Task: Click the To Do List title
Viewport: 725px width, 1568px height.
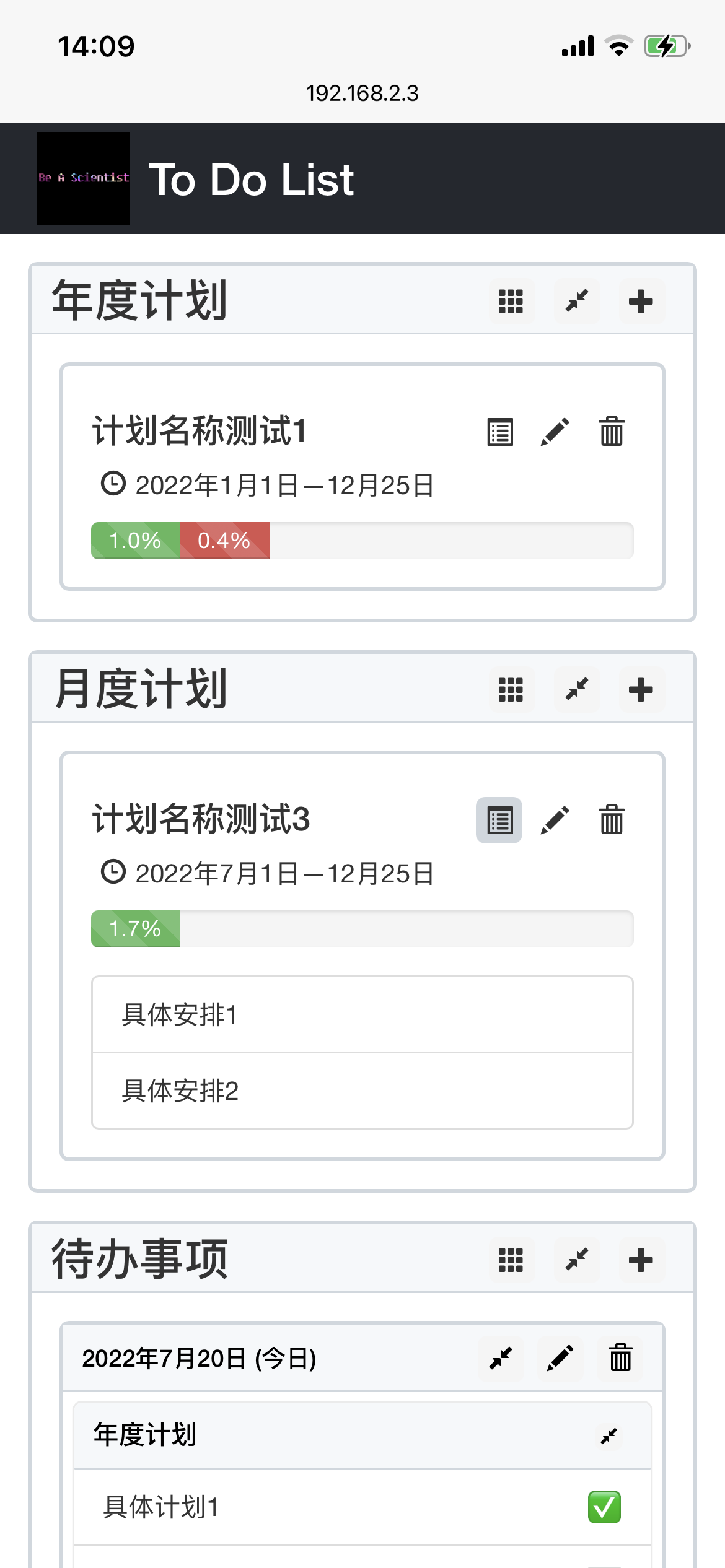Action: tap(251, 180)
